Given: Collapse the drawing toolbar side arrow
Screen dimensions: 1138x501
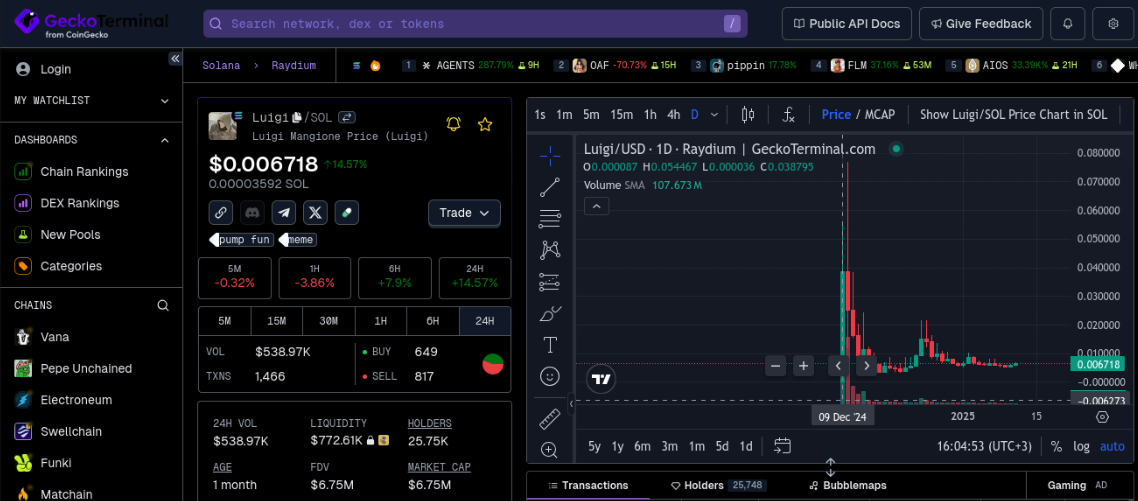Looking at the screenshot, I should tap(571, 403).
